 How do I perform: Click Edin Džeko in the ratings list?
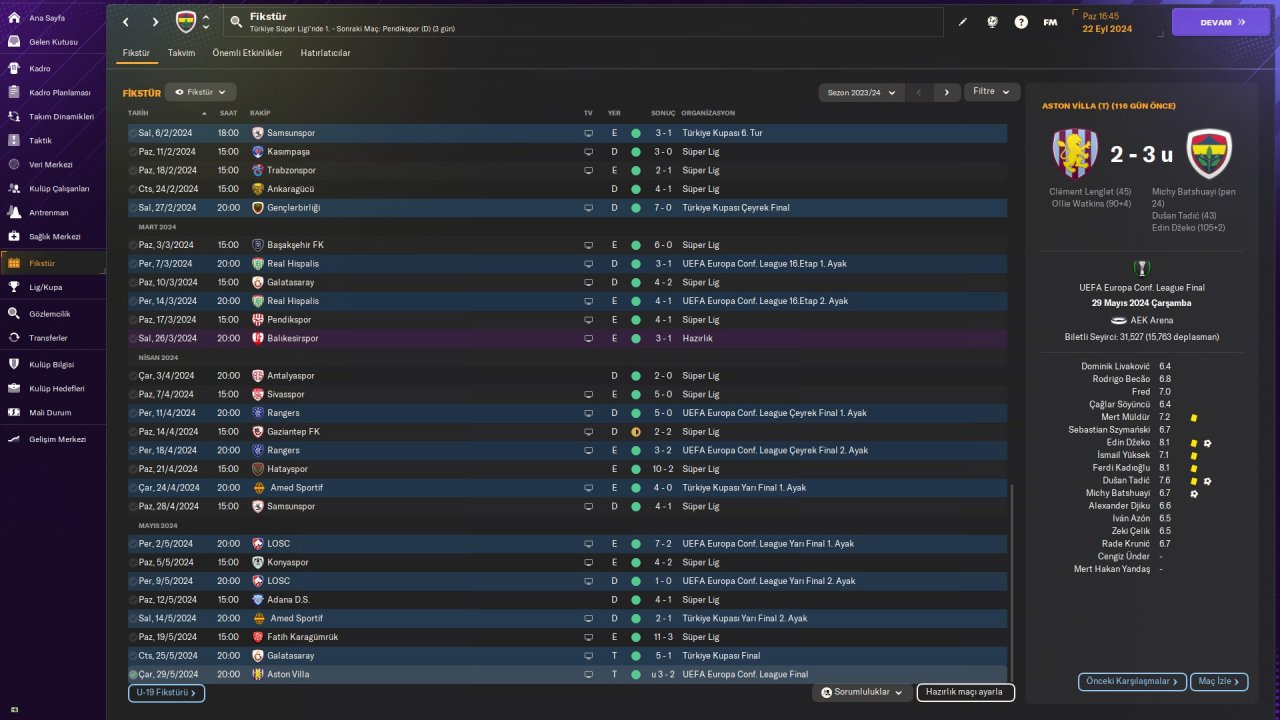click(x=1128, y=442)
